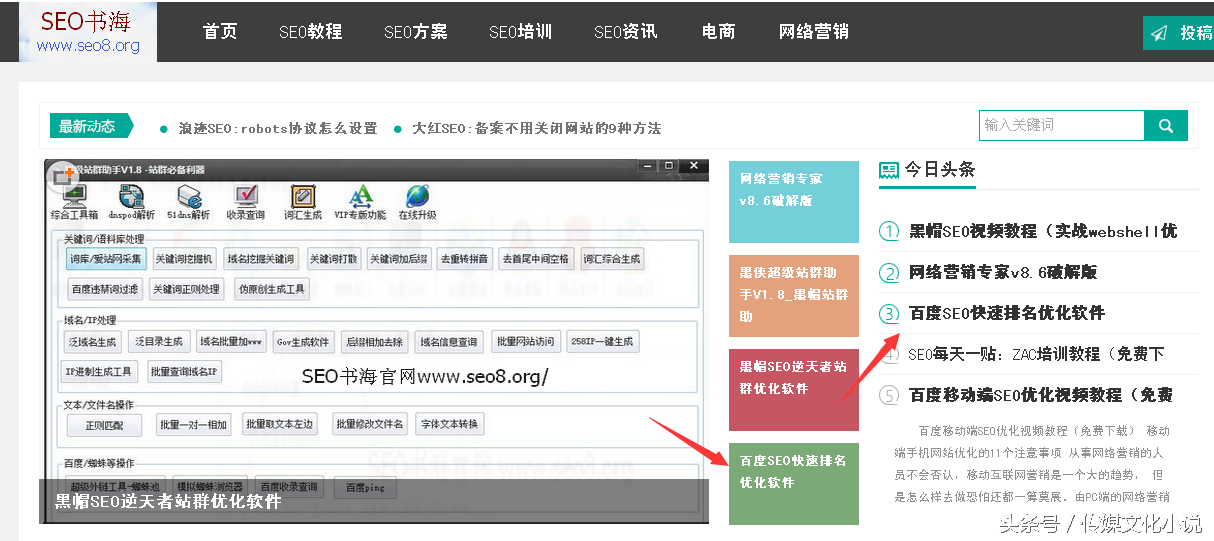Open the SEO资讯 menu item
Screen dimensions: 1214x541
point(626,31)
